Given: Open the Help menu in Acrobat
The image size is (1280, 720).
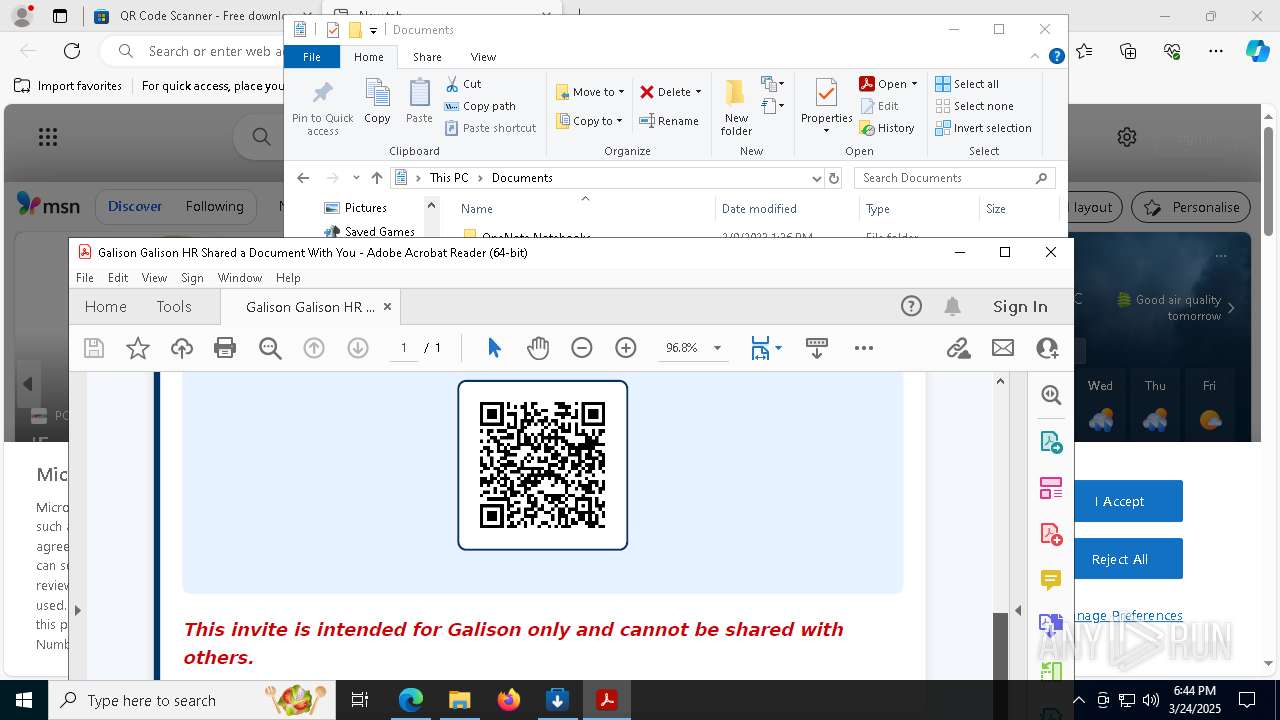Looking at the screenshot, I should point(288,278).
